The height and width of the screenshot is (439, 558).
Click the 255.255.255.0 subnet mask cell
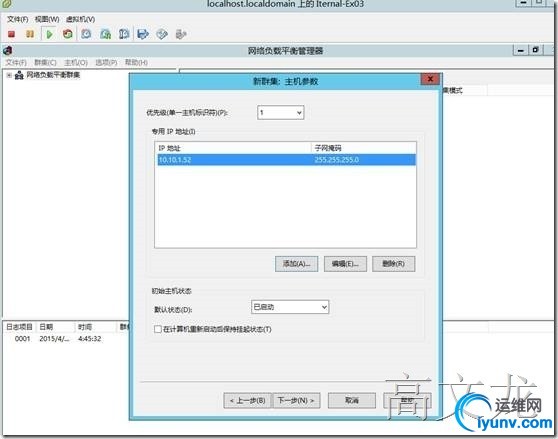click(336, 160)
